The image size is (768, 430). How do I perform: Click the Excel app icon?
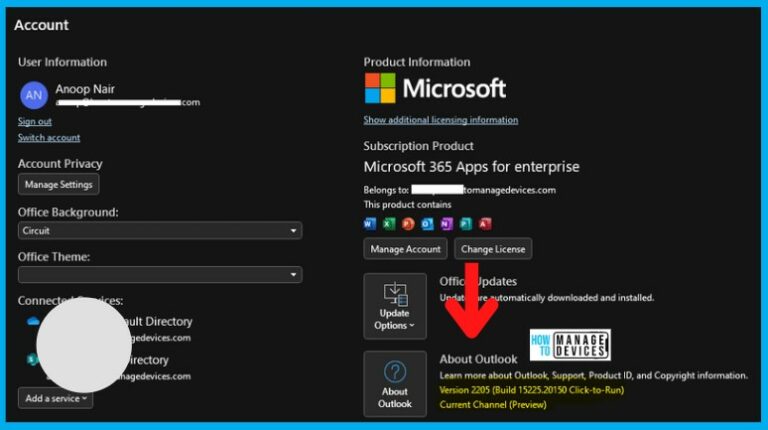pos(389,224)
